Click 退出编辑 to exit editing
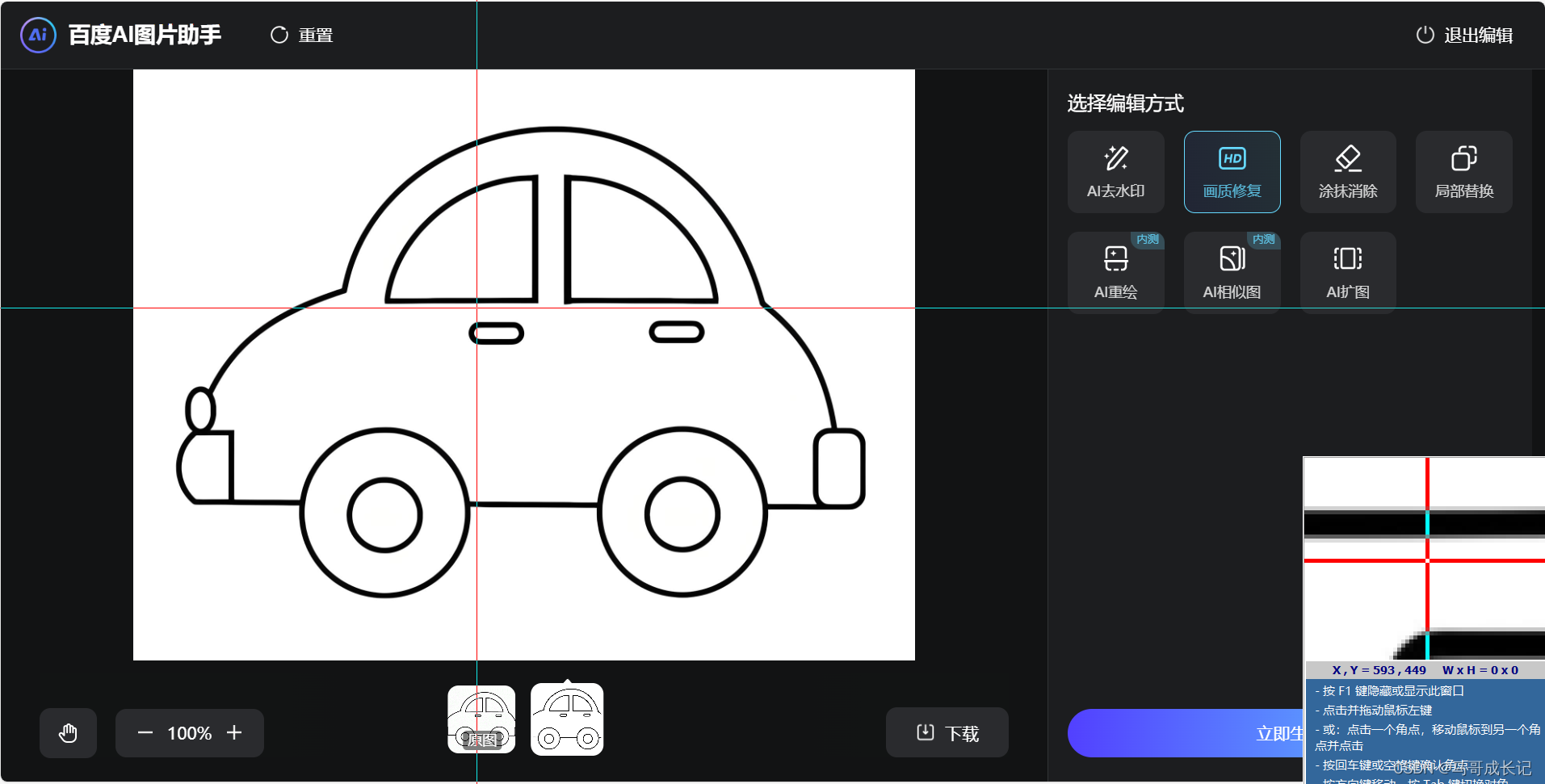The width and height of the screenshot is (1545, 784). pos(1464,35)
